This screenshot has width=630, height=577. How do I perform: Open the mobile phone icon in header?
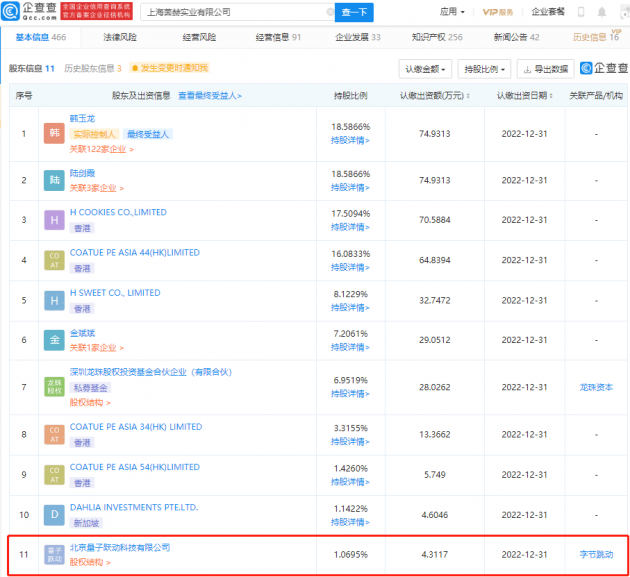point(581,12)
